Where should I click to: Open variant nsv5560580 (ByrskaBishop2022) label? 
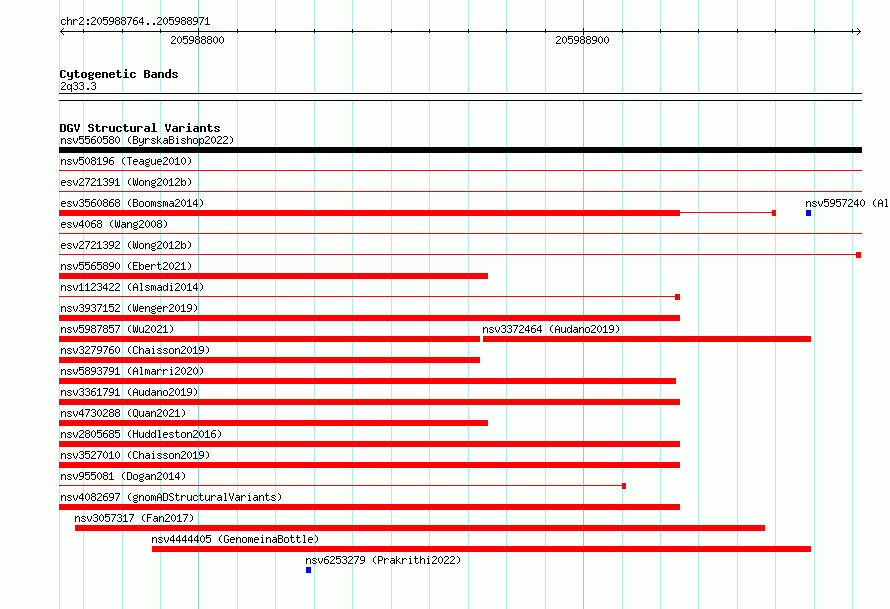tap(147, 140)
